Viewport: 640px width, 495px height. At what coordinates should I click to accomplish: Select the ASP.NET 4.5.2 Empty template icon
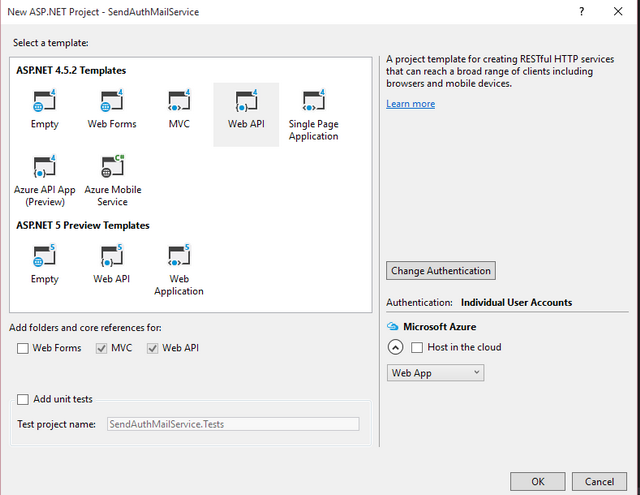click(44, 101)
